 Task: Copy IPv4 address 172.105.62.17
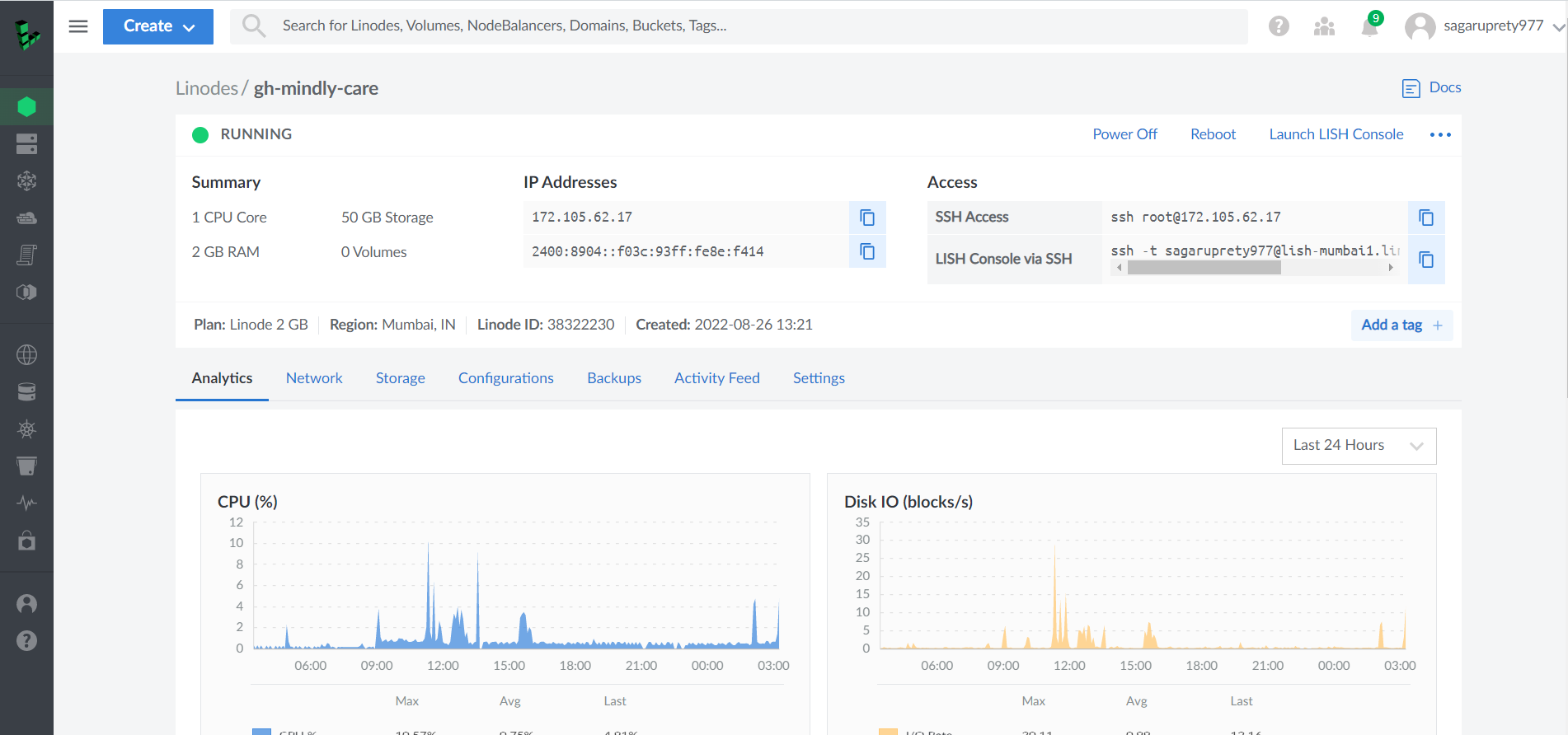[867, 218]
